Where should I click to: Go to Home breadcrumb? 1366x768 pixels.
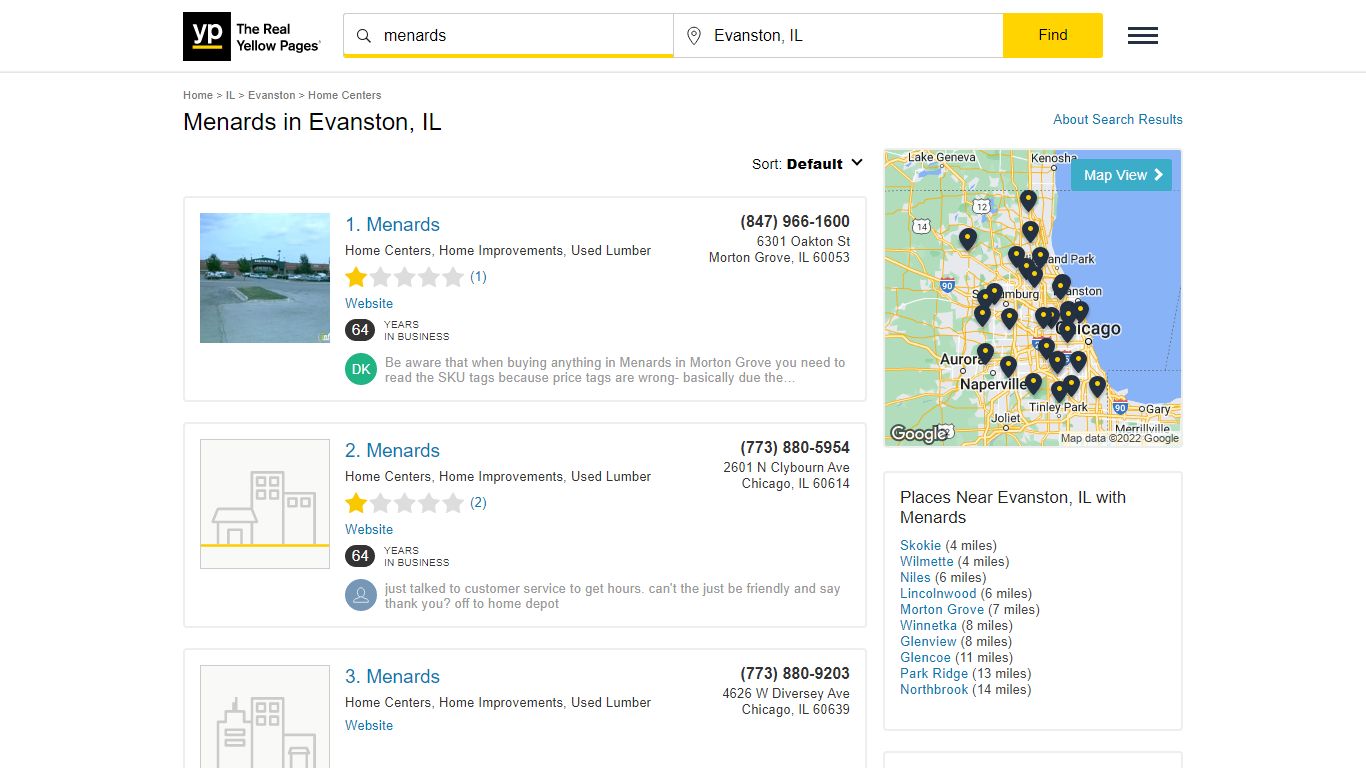(x=198, y=95)
